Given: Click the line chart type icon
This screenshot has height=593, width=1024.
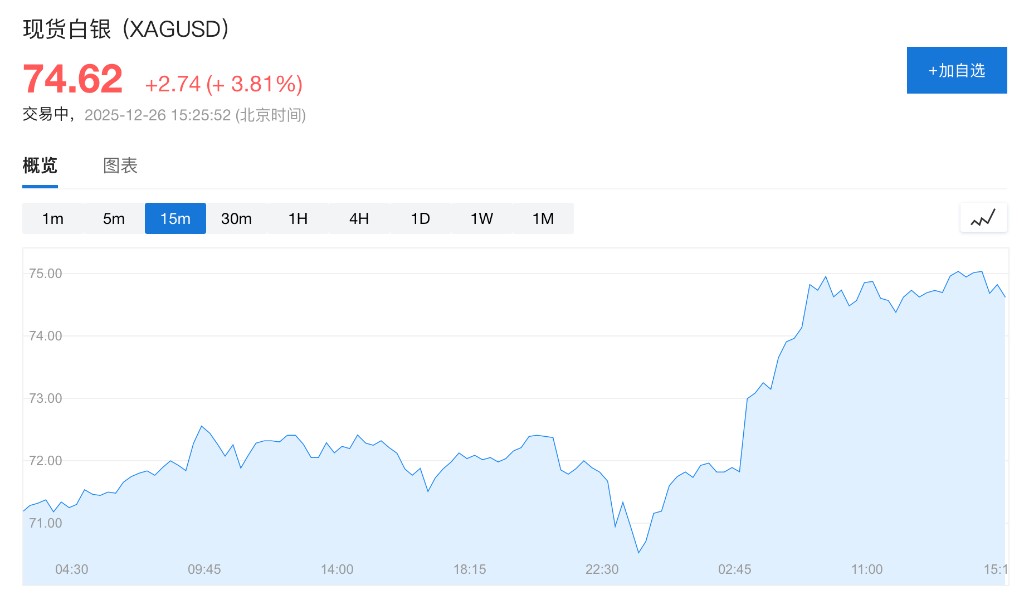Looking at the screenshot, I should tap(983, 218).
